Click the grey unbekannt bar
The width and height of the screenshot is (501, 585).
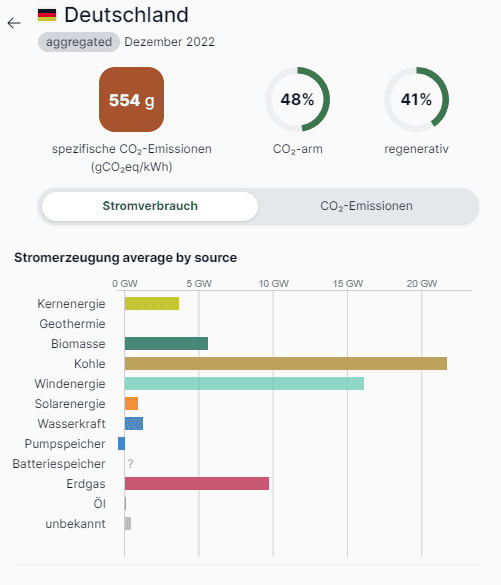click(x=128, y=523)
